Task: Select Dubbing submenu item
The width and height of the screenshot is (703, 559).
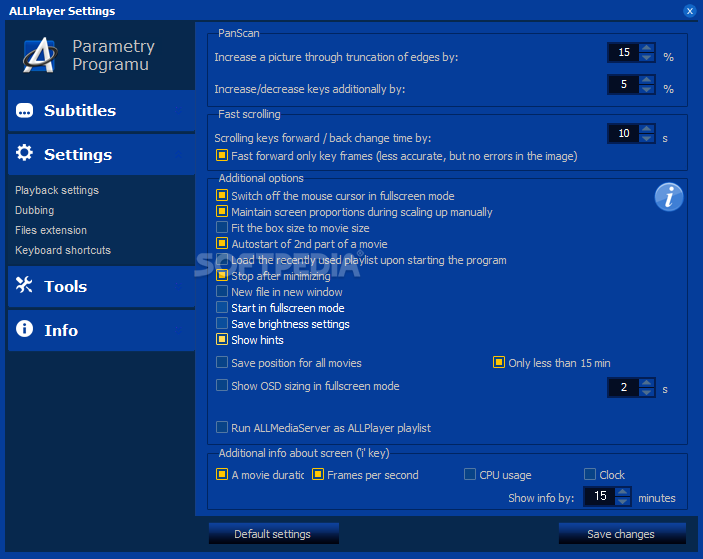Action: click(x=35, y=210)
